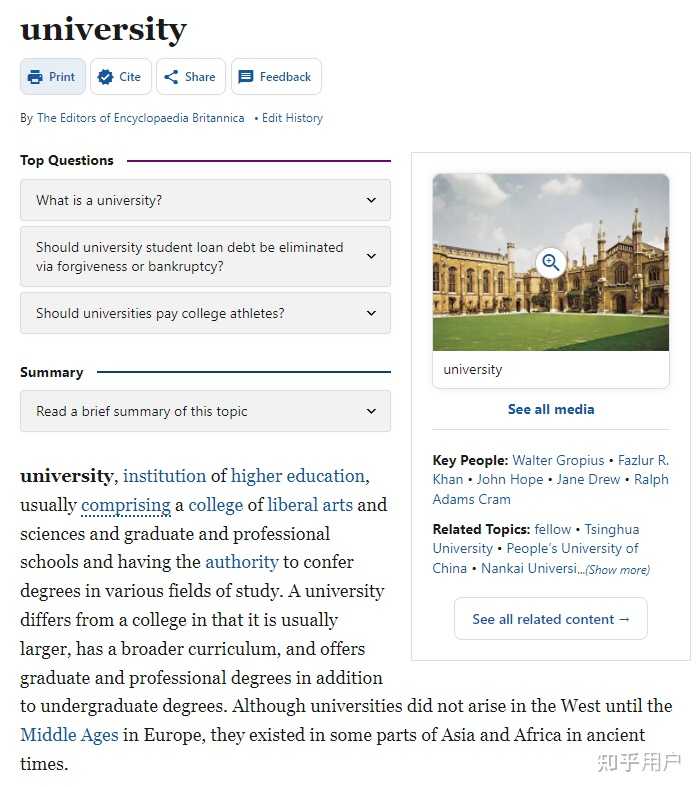Open The Editors of Encyclopaedia Britannica link
The width and height of the screenshot is (700, 787).
(x=140, y=118)
